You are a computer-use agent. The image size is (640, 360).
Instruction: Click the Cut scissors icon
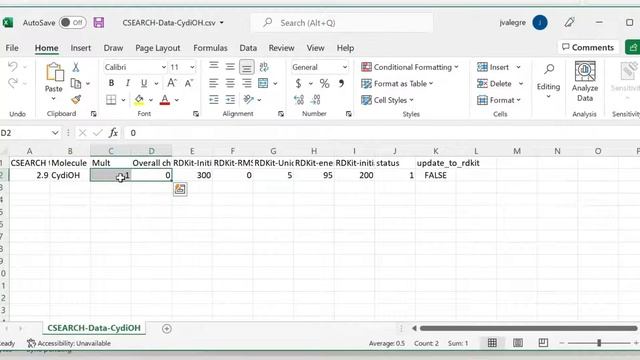pyautogui.click(x=76, y=67)
